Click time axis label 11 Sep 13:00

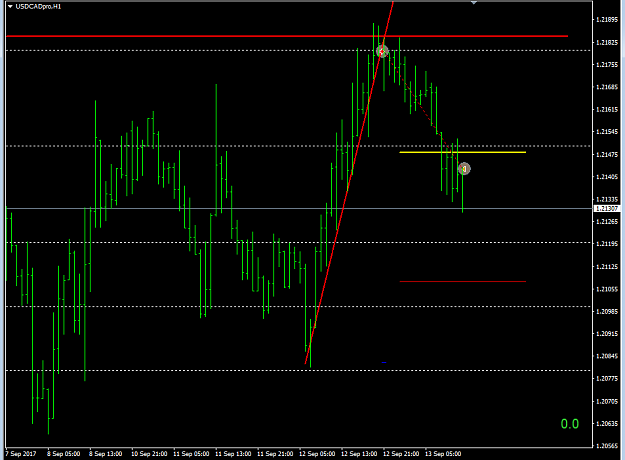[x=233, y=454]
